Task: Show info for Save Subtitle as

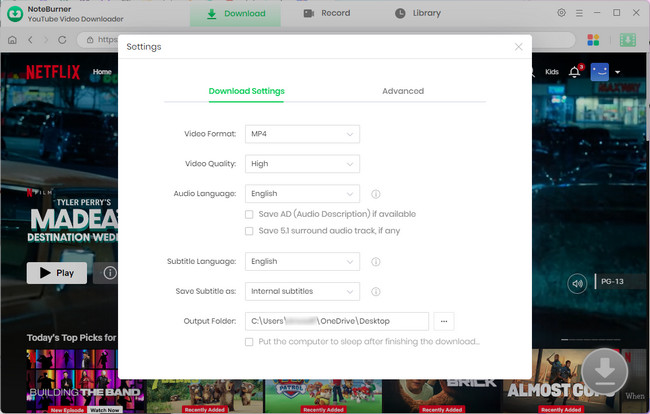Action: pyautogui.click(x=376, y=292)
